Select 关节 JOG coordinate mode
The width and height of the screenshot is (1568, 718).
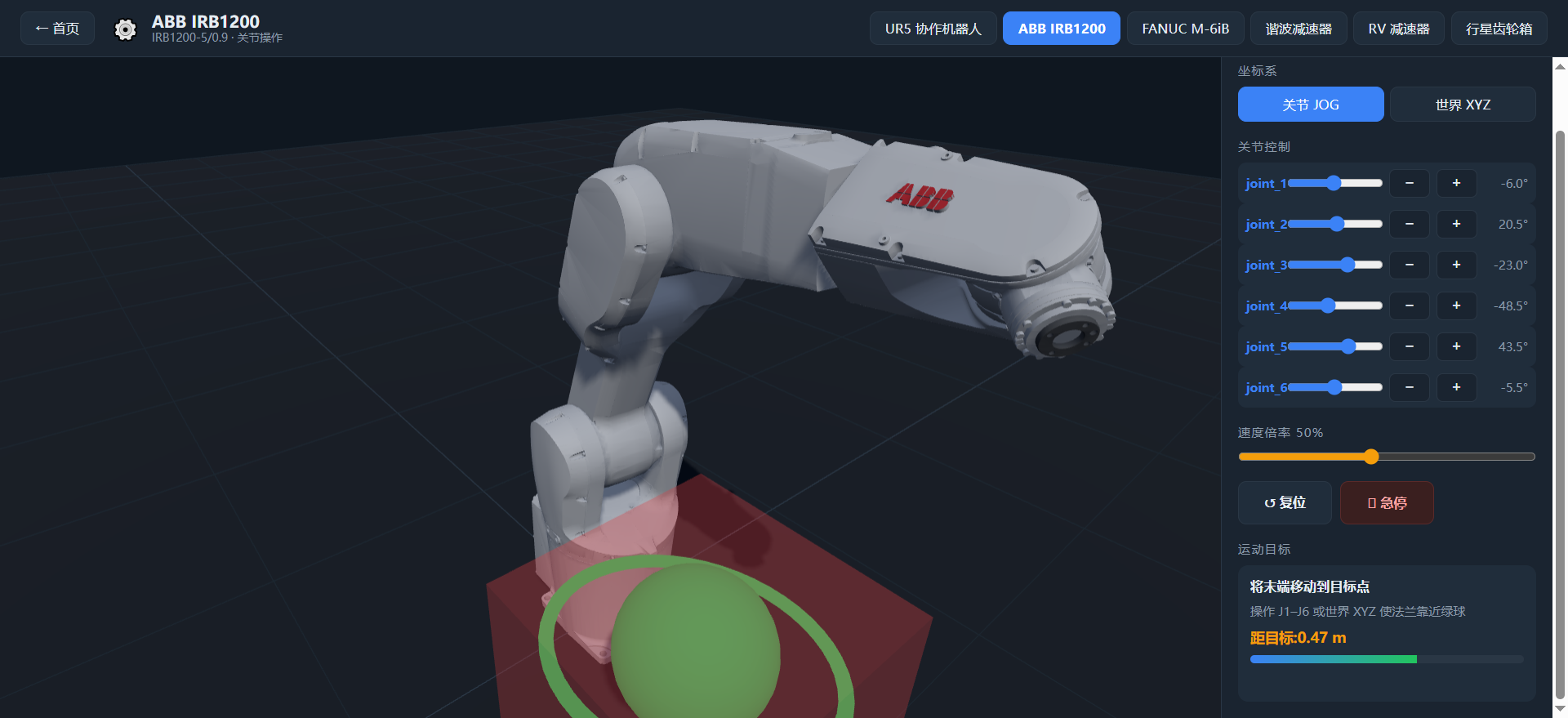pos(1311,105)
